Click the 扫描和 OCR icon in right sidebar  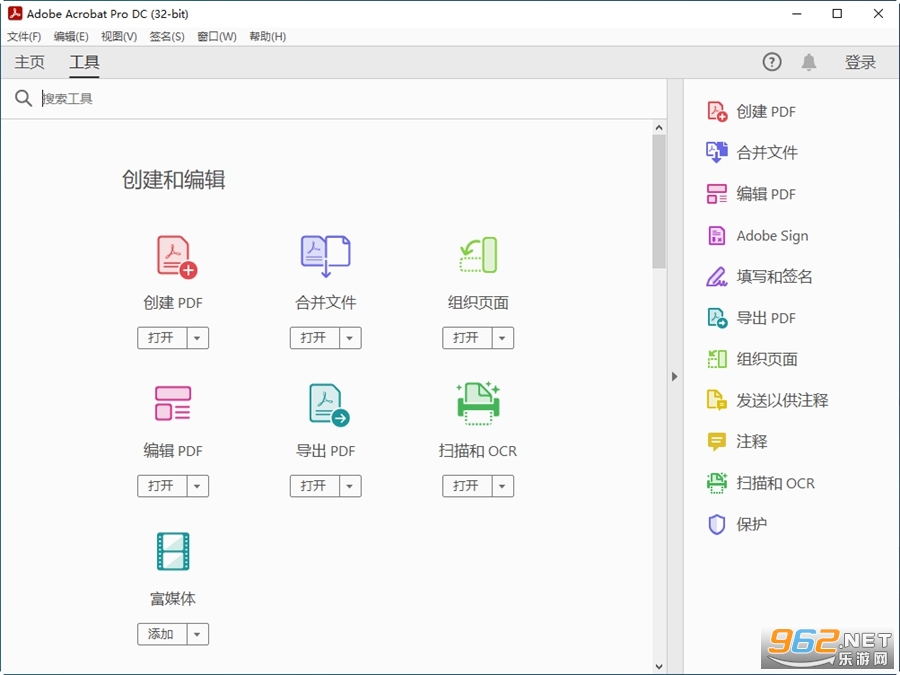pyautogui.click(x=717, y=483)
